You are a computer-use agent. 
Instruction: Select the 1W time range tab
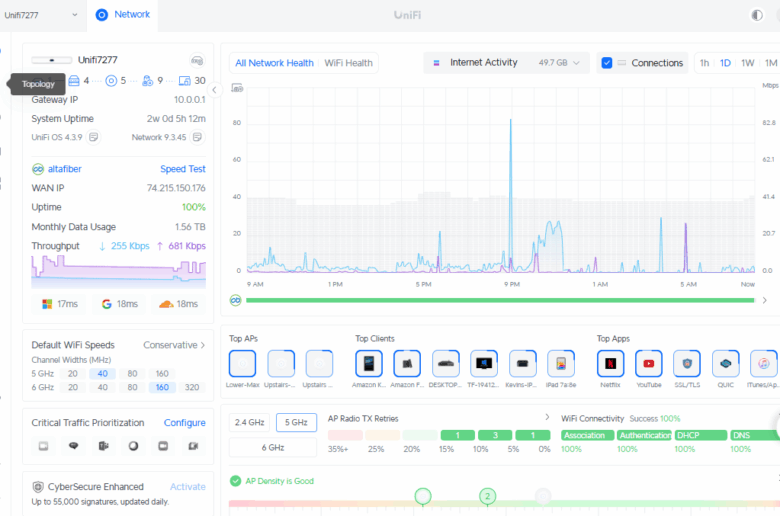[747, 63]
